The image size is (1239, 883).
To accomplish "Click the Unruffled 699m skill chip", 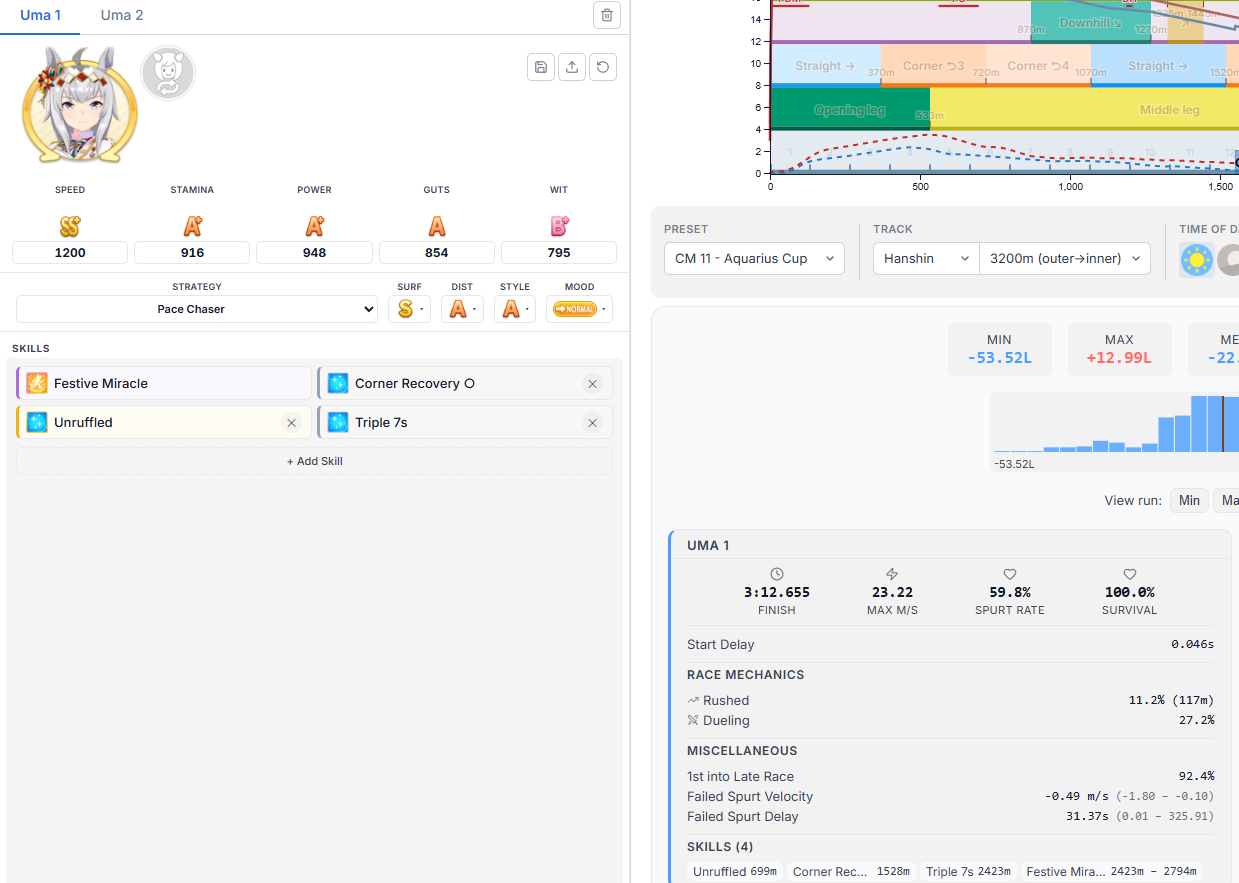I will pos(735,872).
